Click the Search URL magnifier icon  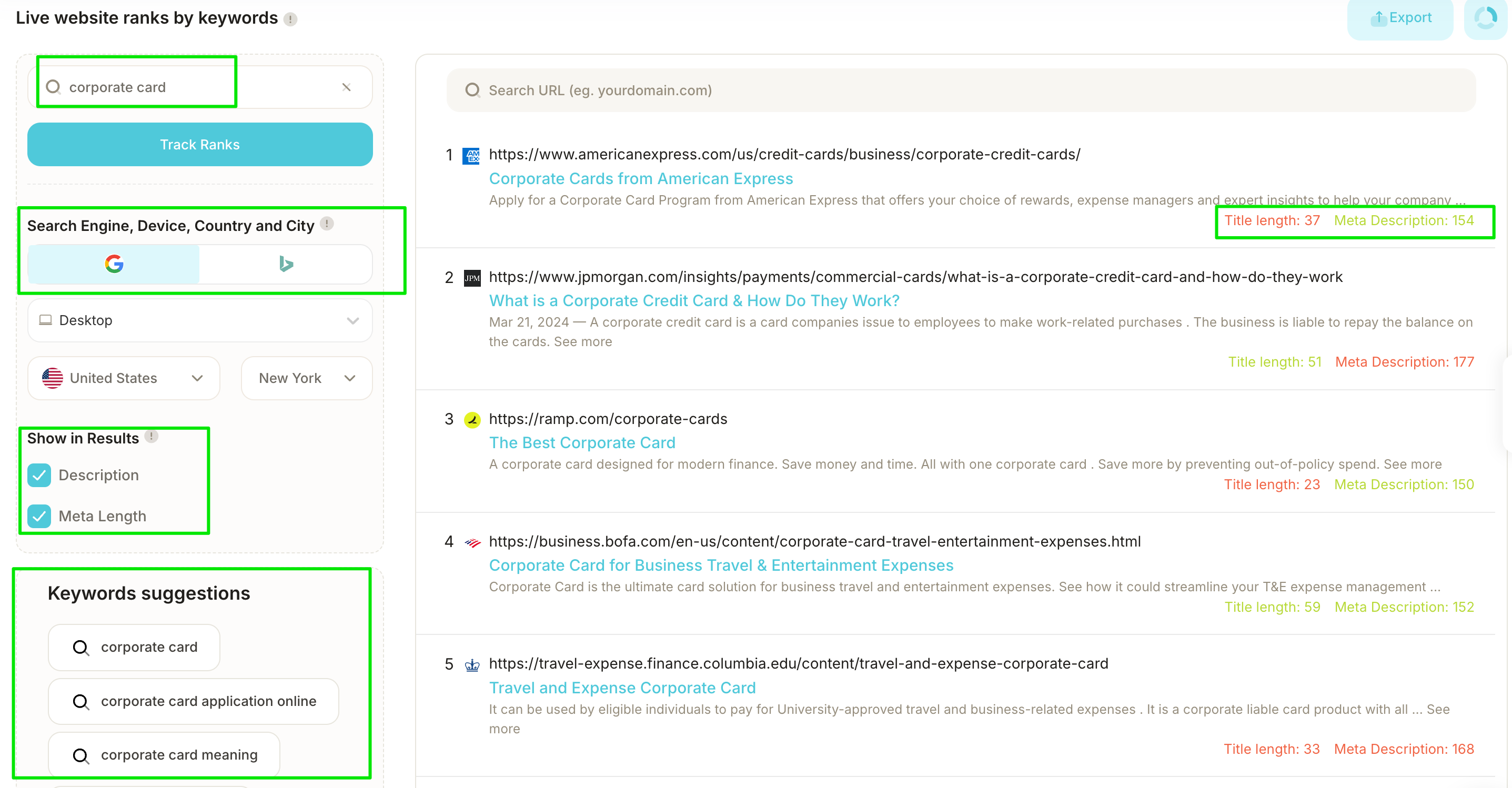[x=472, y=90]
